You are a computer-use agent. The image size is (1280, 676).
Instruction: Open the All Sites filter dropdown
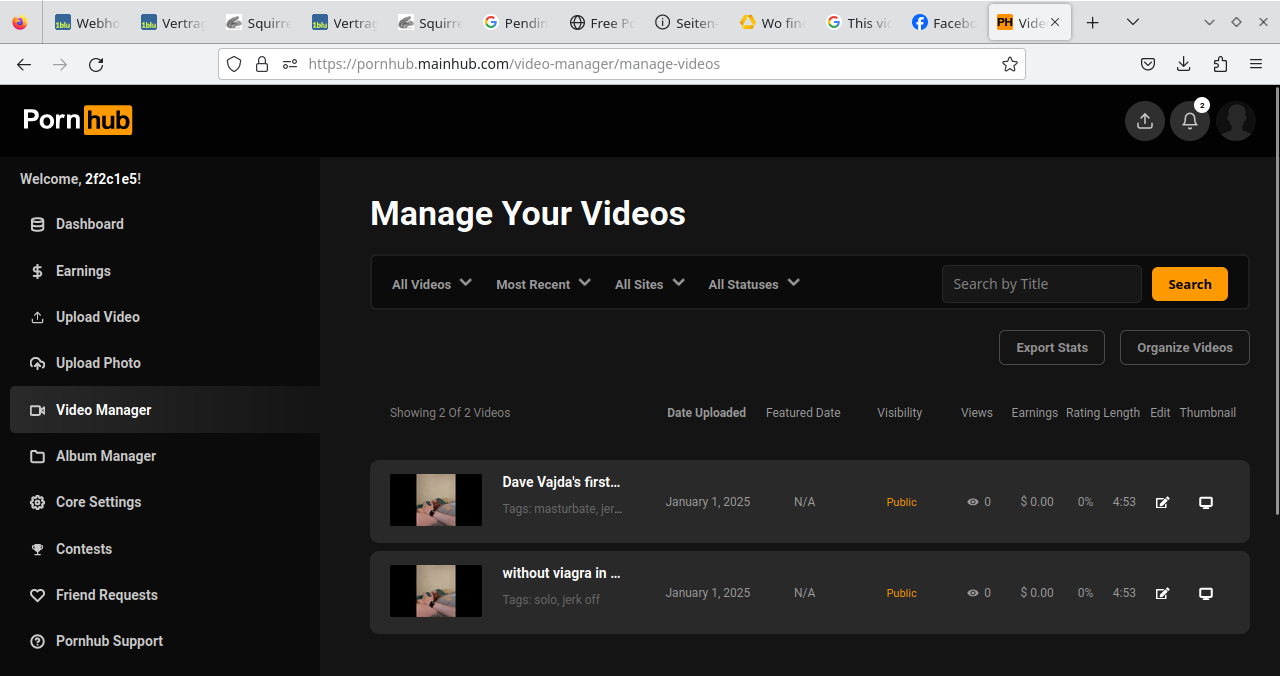point(649,284)
